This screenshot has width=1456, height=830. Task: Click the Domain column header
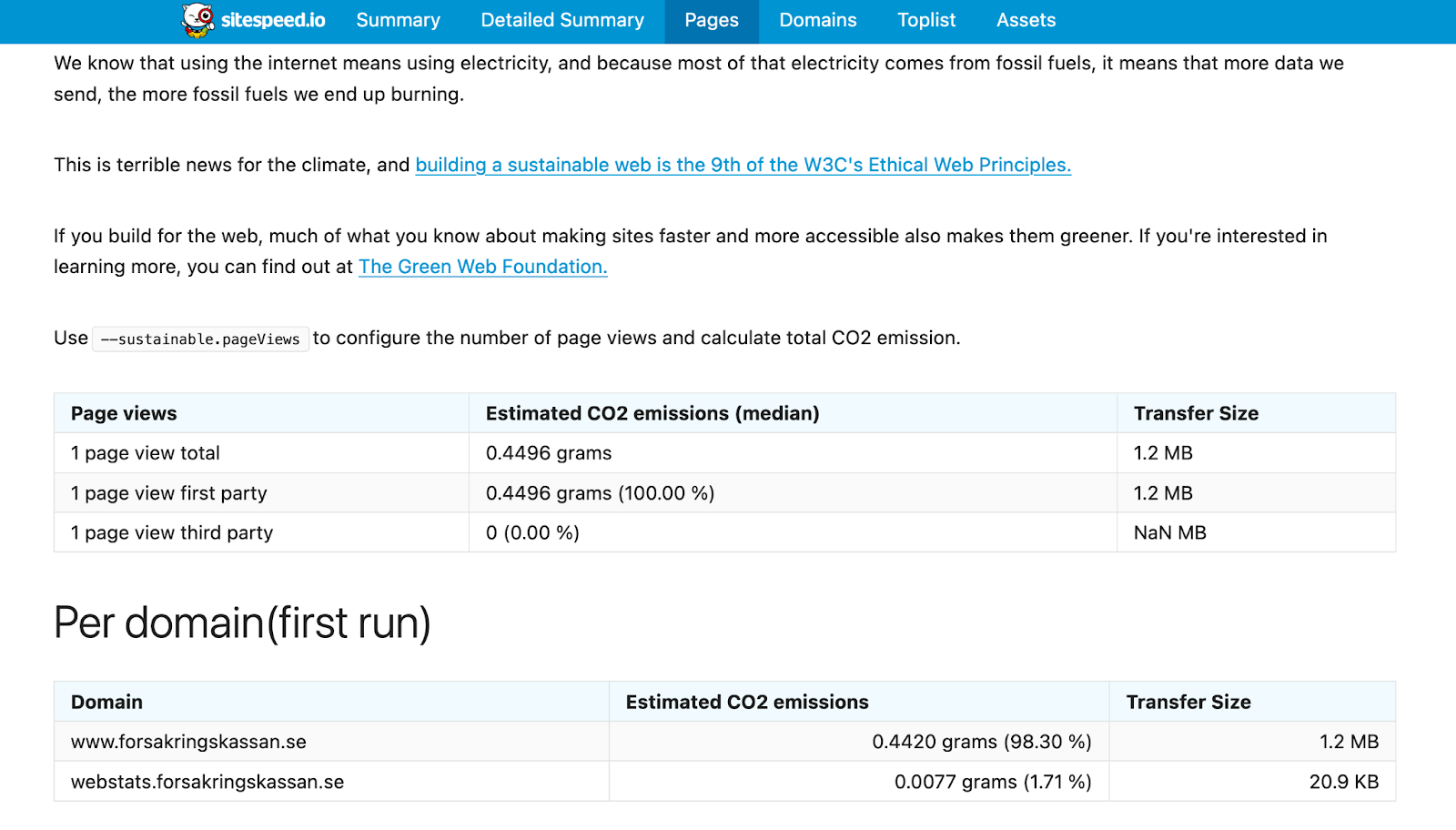point(106,702)
